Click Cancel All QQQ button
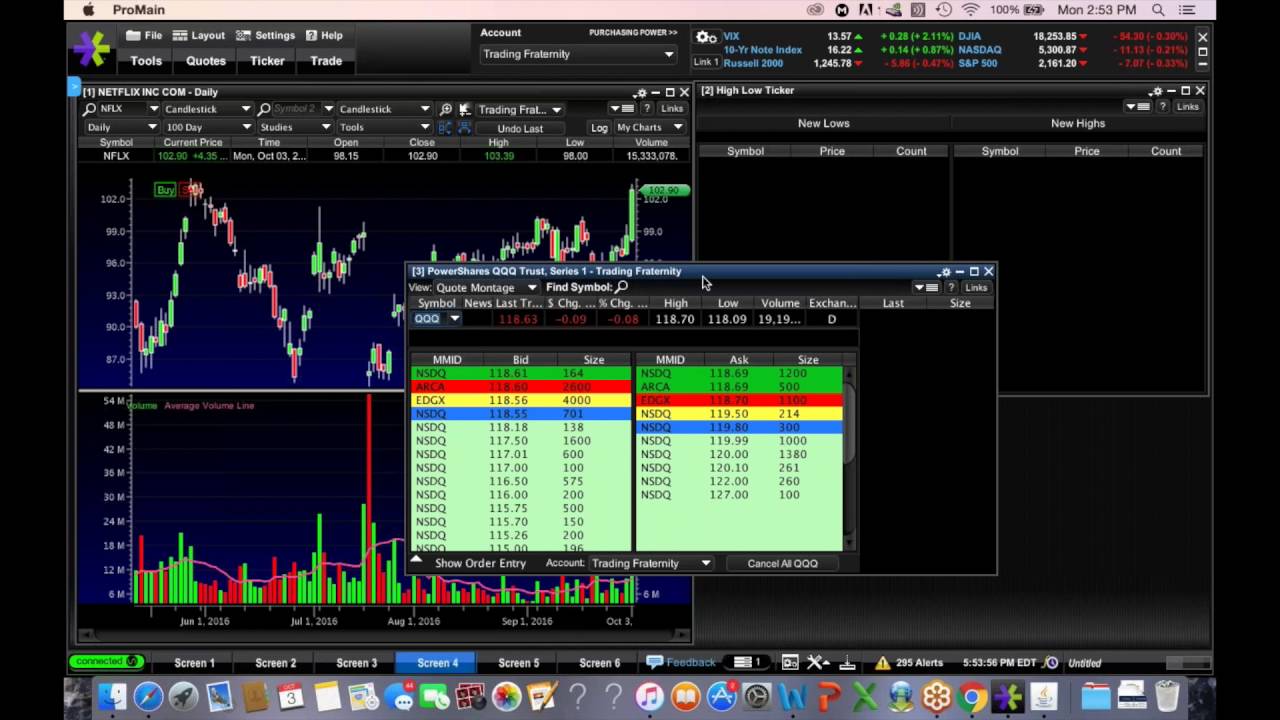This screenshot has height=720, width=1280. [782, 563]
